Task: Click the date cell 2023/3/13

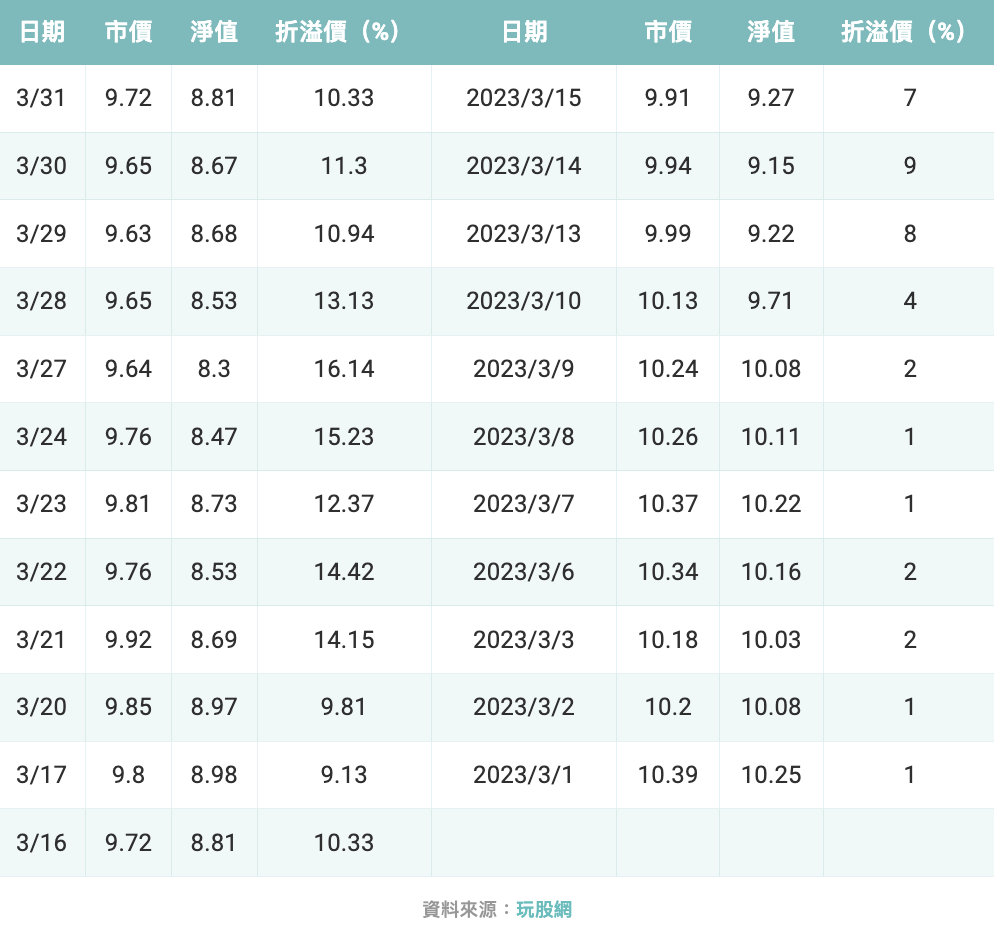Action: [524, 234]
